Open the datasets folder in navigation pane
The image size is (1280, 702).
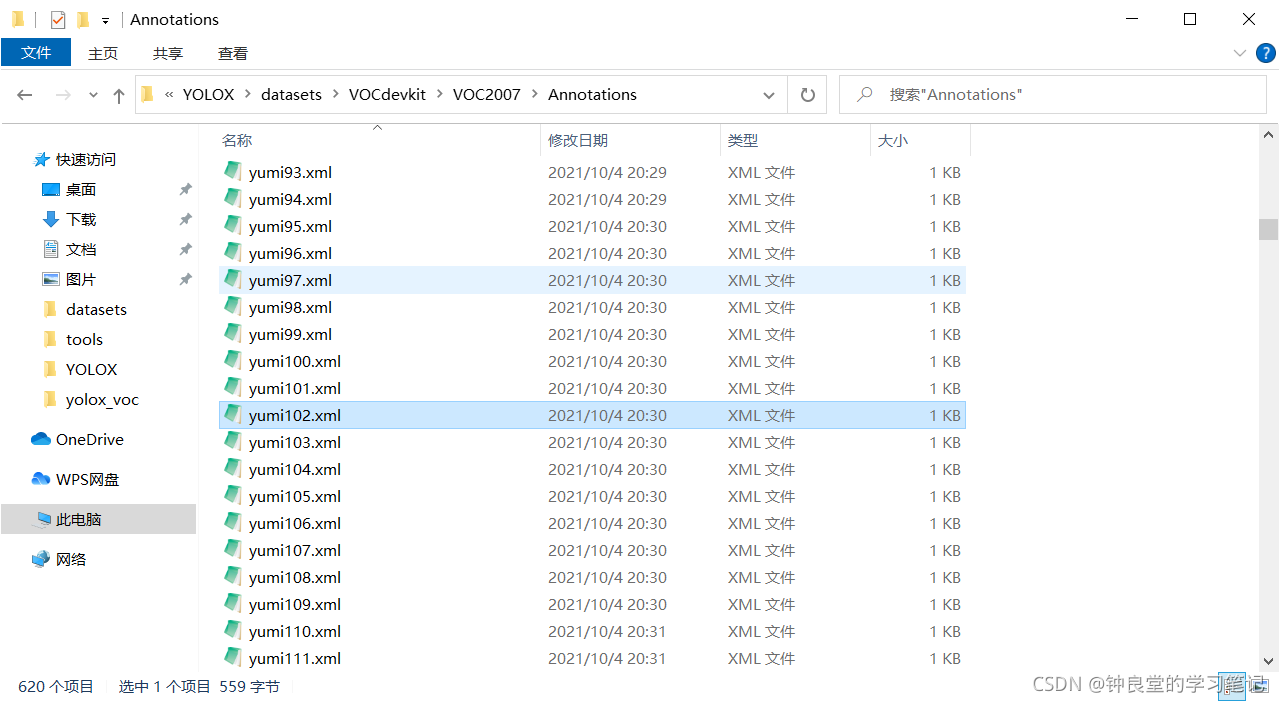point(96,309)
